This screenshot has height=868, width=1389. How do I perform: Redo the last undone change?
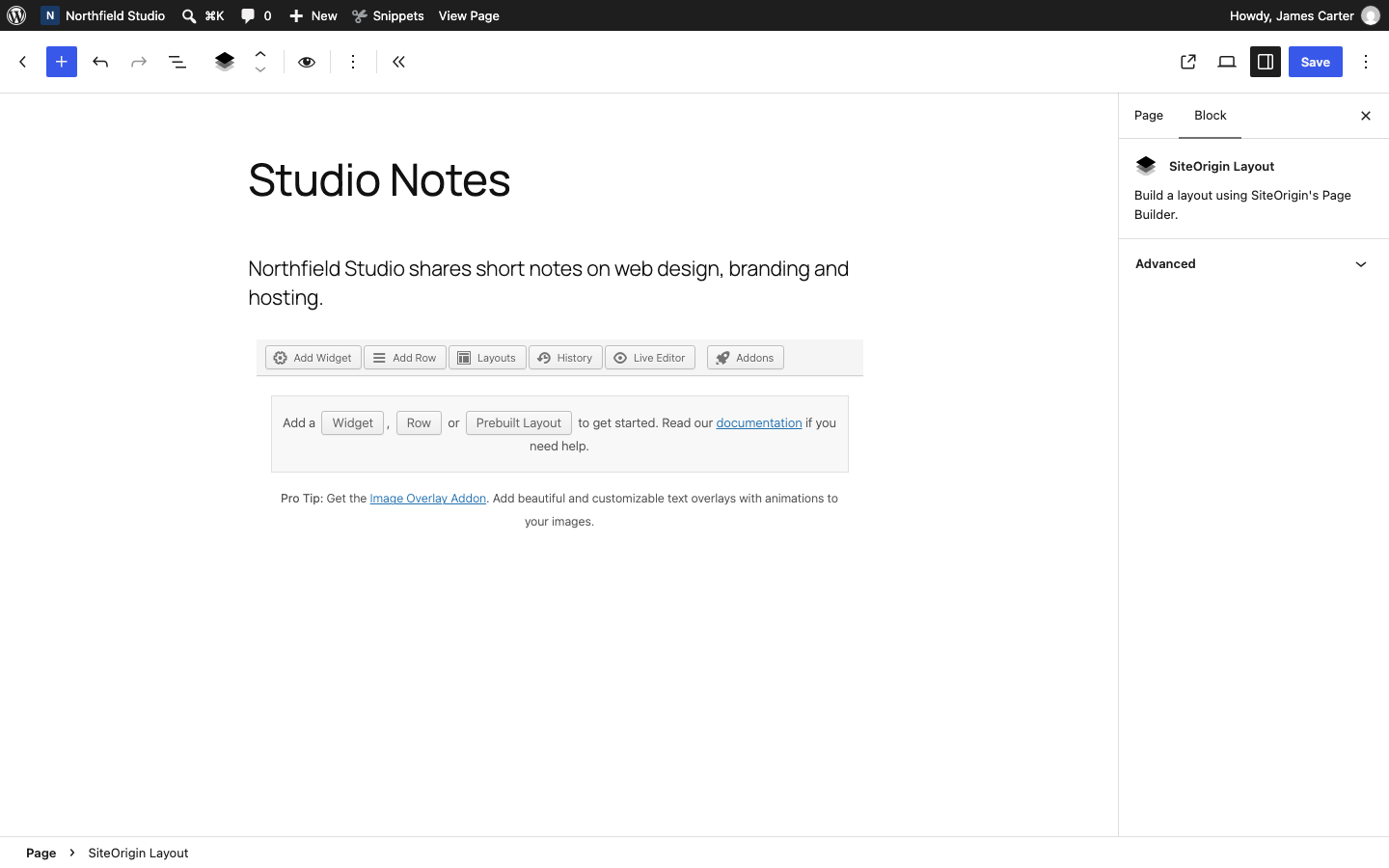point(139,62)
